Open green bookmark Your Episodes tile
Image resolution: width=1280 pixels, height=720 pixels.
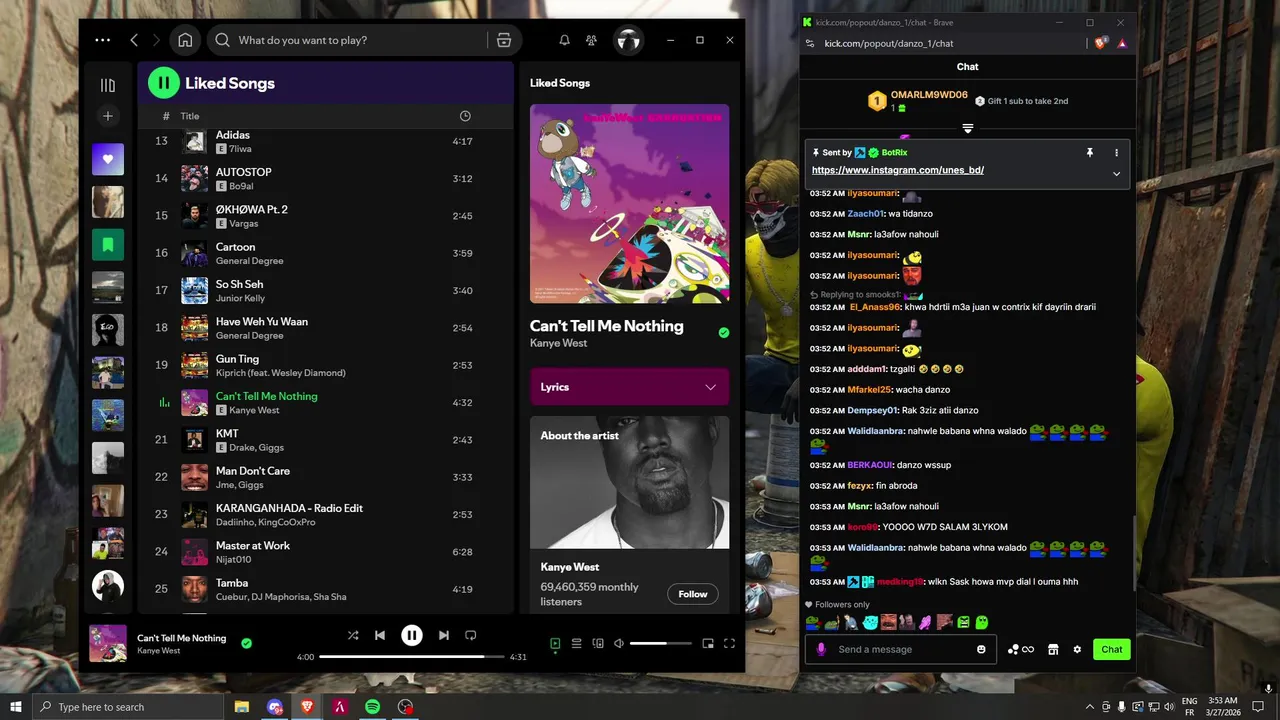pos(108,244)
